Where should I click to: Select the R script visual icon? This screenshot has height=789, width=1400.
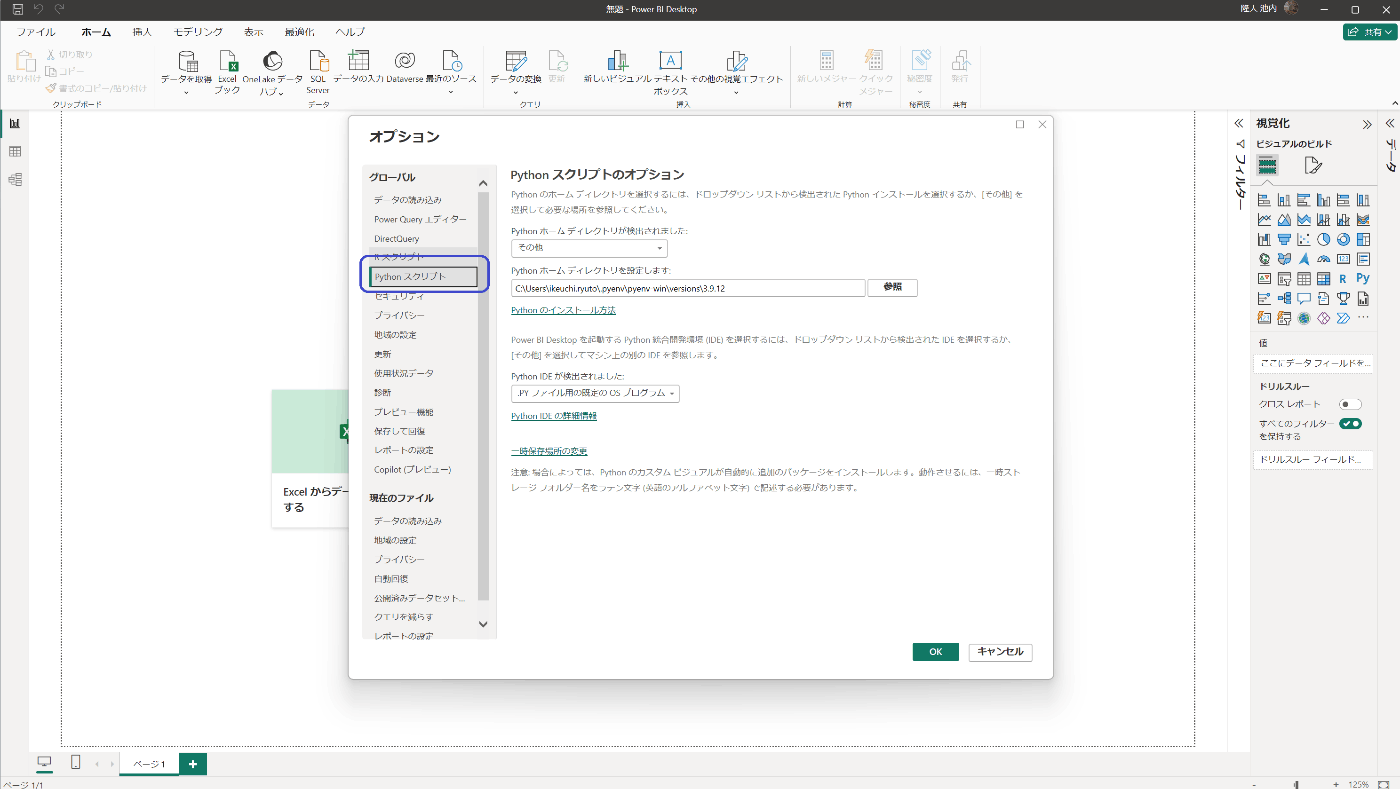coord(1343,279)
